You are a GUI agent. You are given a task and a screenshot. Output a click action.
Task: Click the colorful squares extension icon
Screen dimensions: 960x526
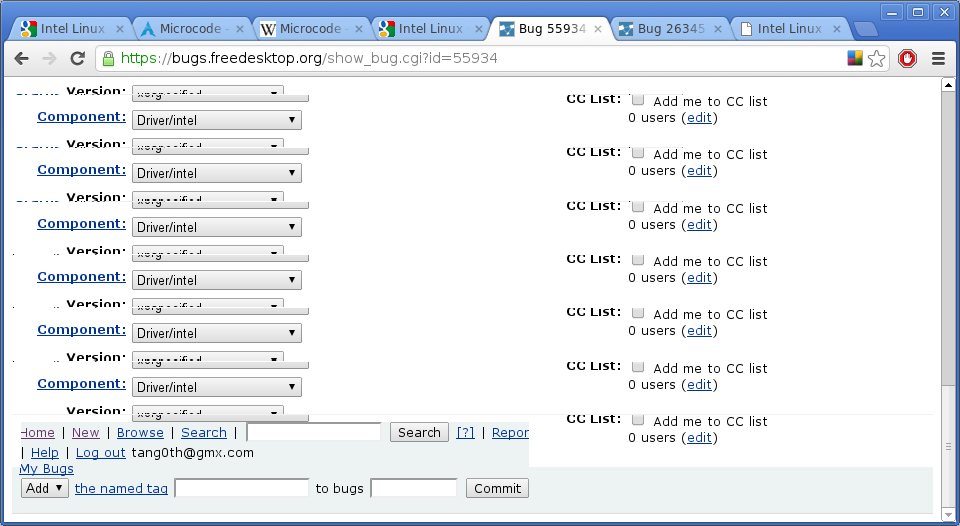point(855,59)
